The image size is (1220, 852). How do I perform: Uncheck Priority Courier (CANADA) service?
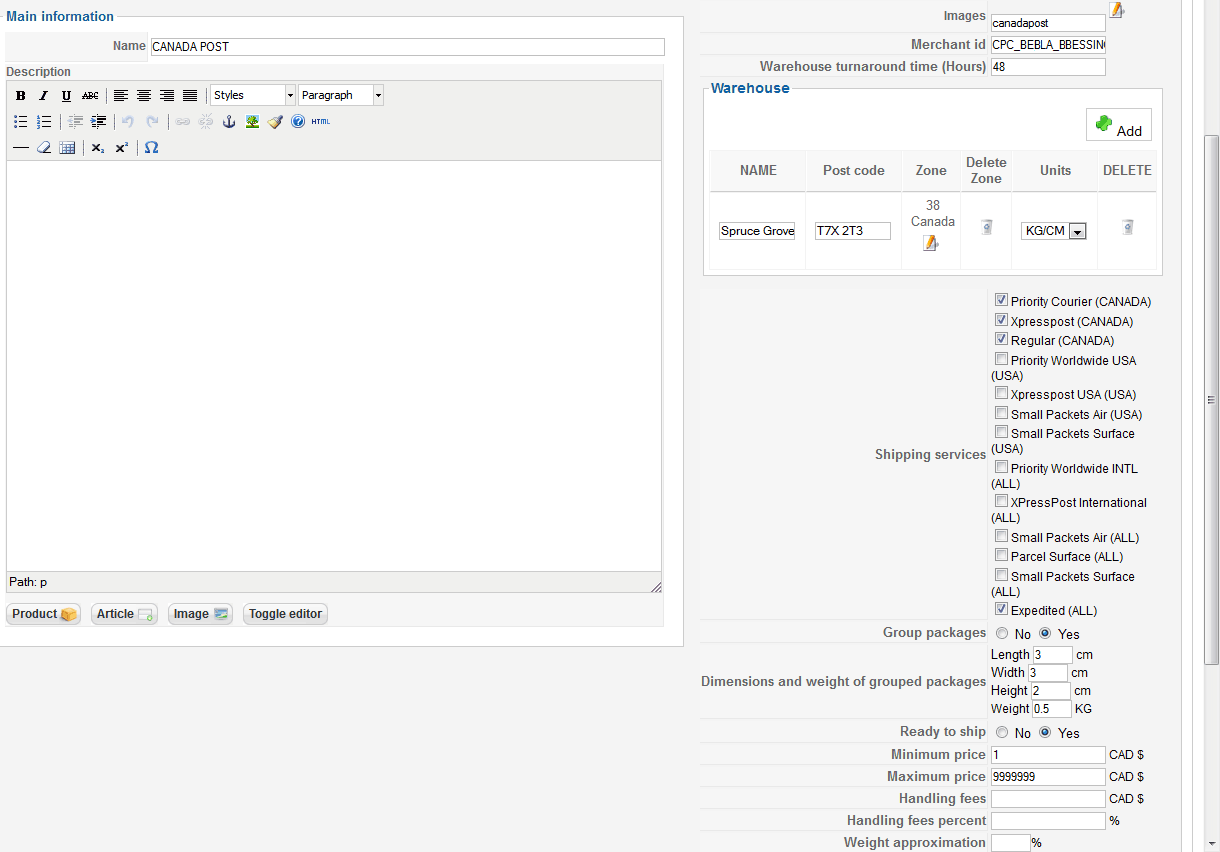pos(1001,300)
